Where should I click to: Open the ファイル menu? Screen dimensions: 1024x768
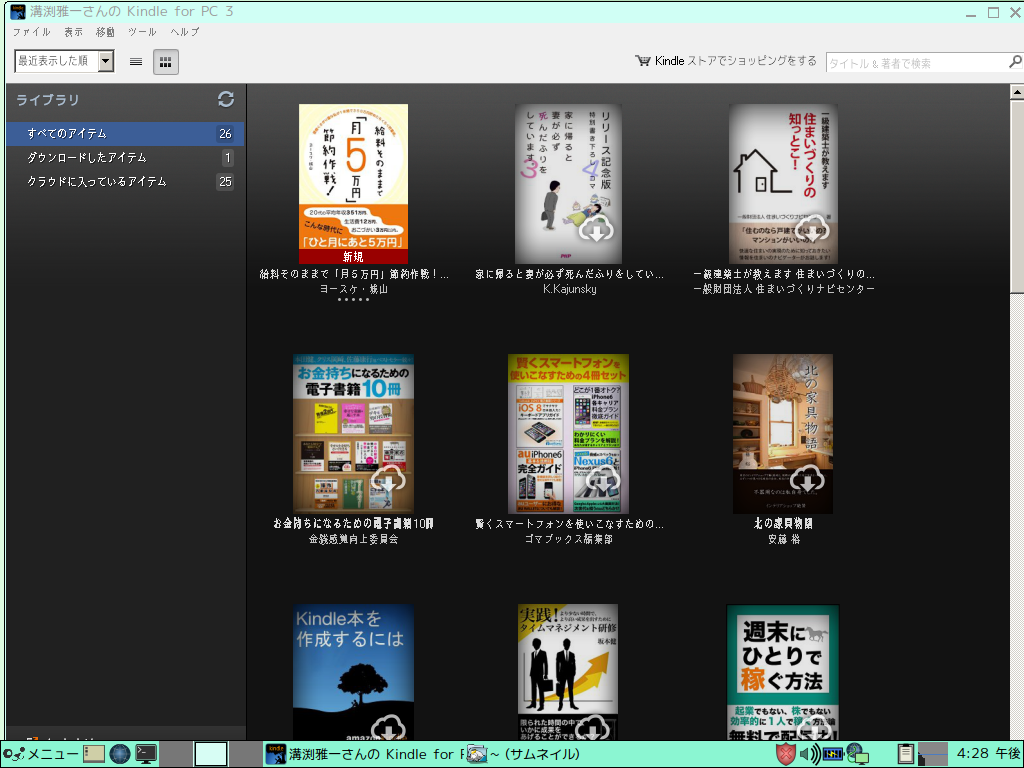pos(31,32)
